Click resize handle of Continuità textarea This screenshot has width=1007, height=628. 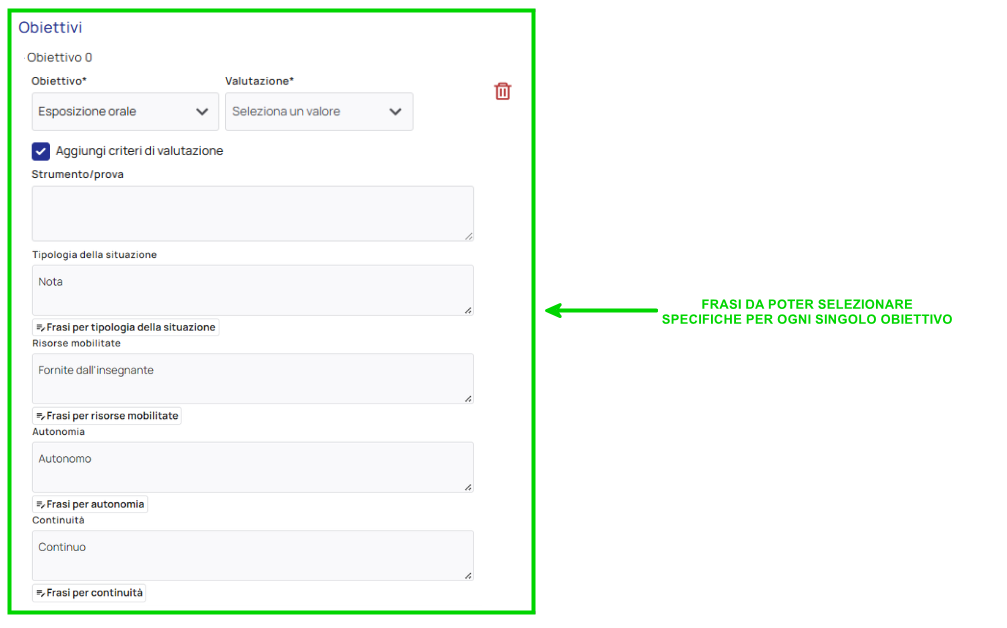[x=468, y=575]
